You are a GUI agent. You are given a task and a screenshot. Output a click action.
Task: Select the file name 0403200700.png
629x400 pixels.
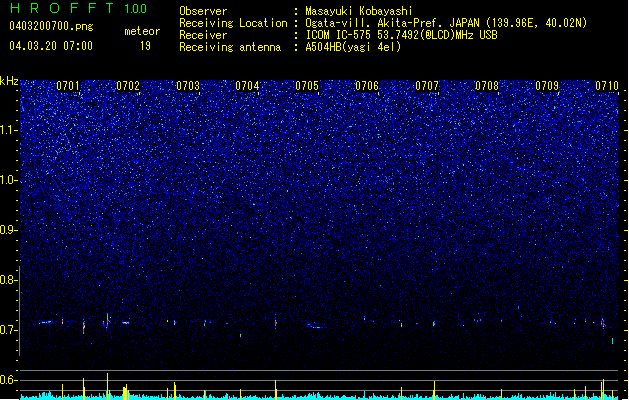(x=51, y=27)
